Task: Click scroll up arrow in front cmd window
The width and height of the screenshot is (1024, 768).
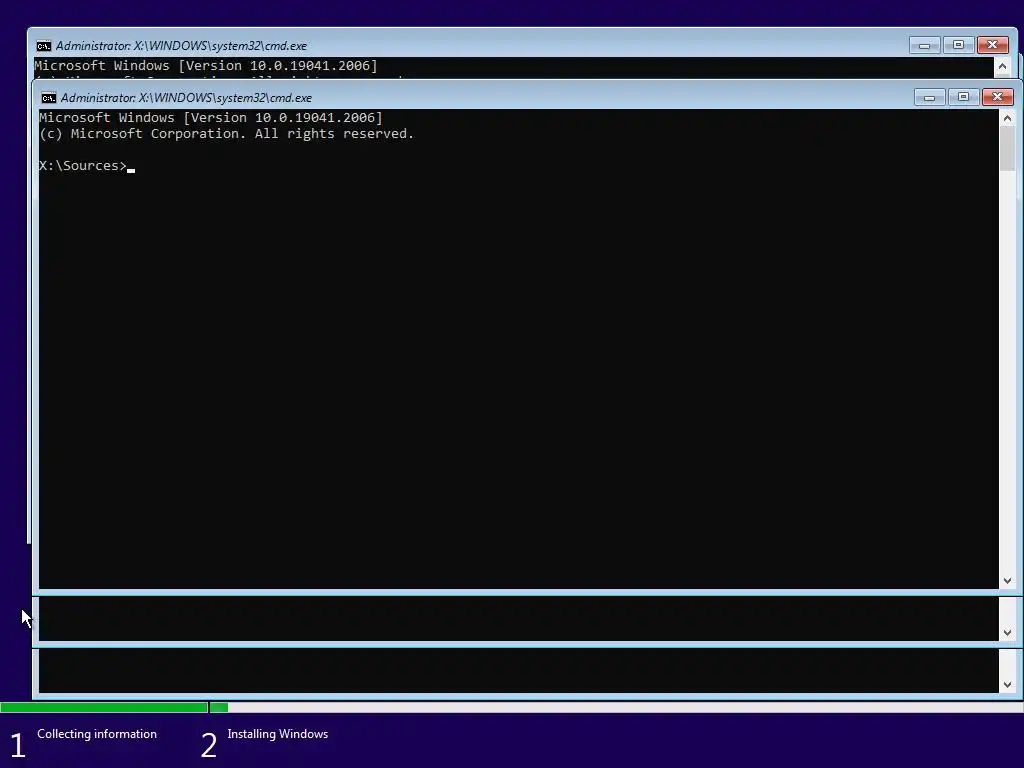Action: [x=1007, y=118]
